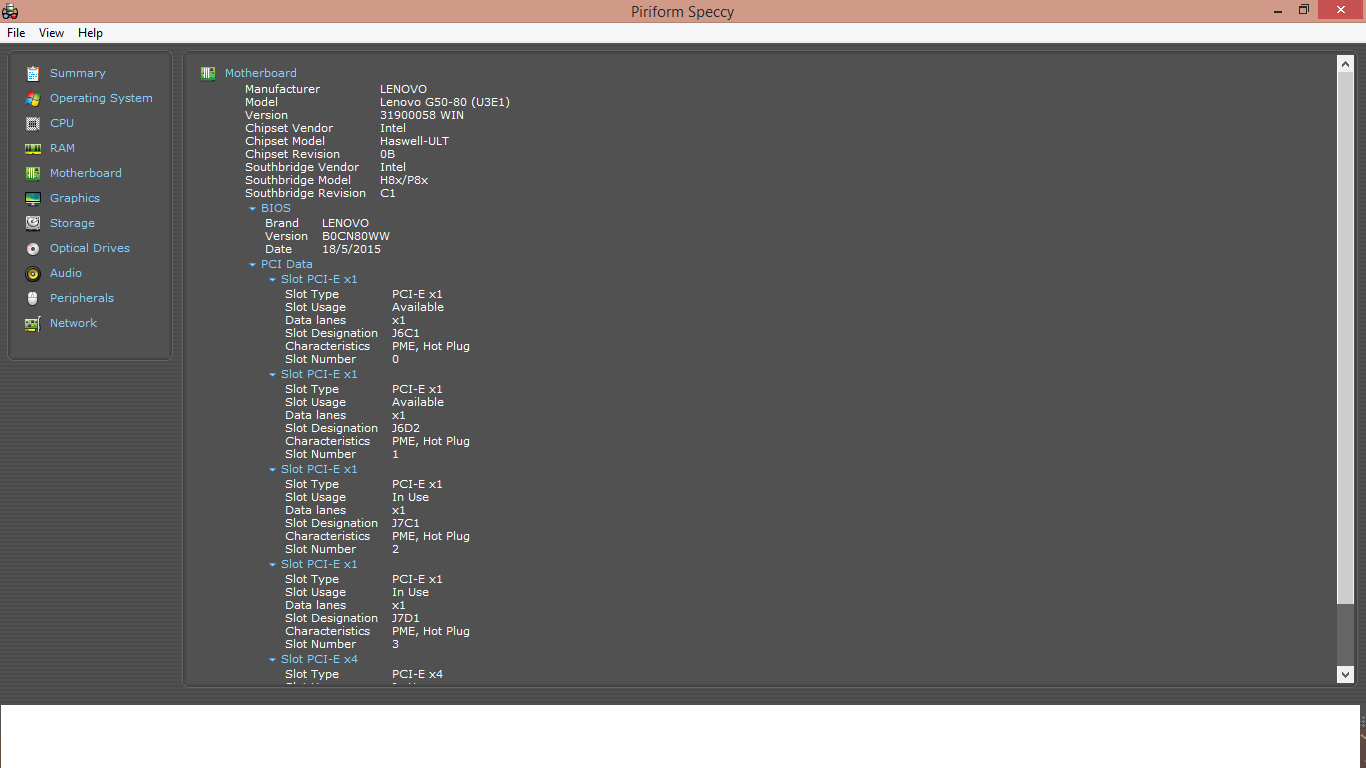Open the Help menu
Screen dimensions: 1366x768
[x=90, y=33]
